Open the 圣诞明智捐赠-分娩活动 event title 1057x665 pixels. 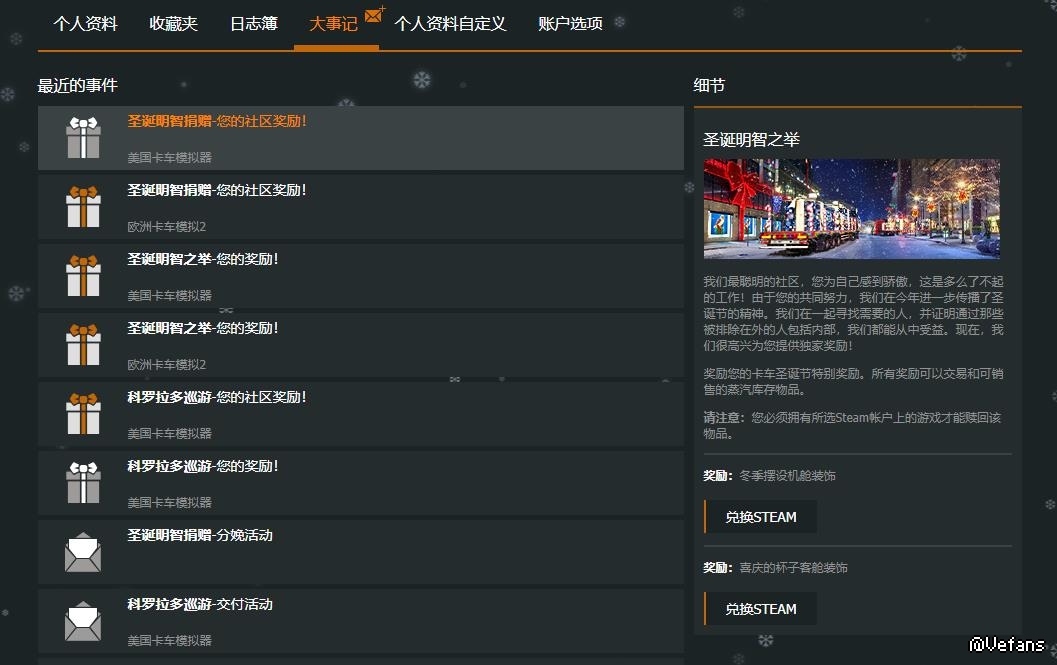coord(200,535)
